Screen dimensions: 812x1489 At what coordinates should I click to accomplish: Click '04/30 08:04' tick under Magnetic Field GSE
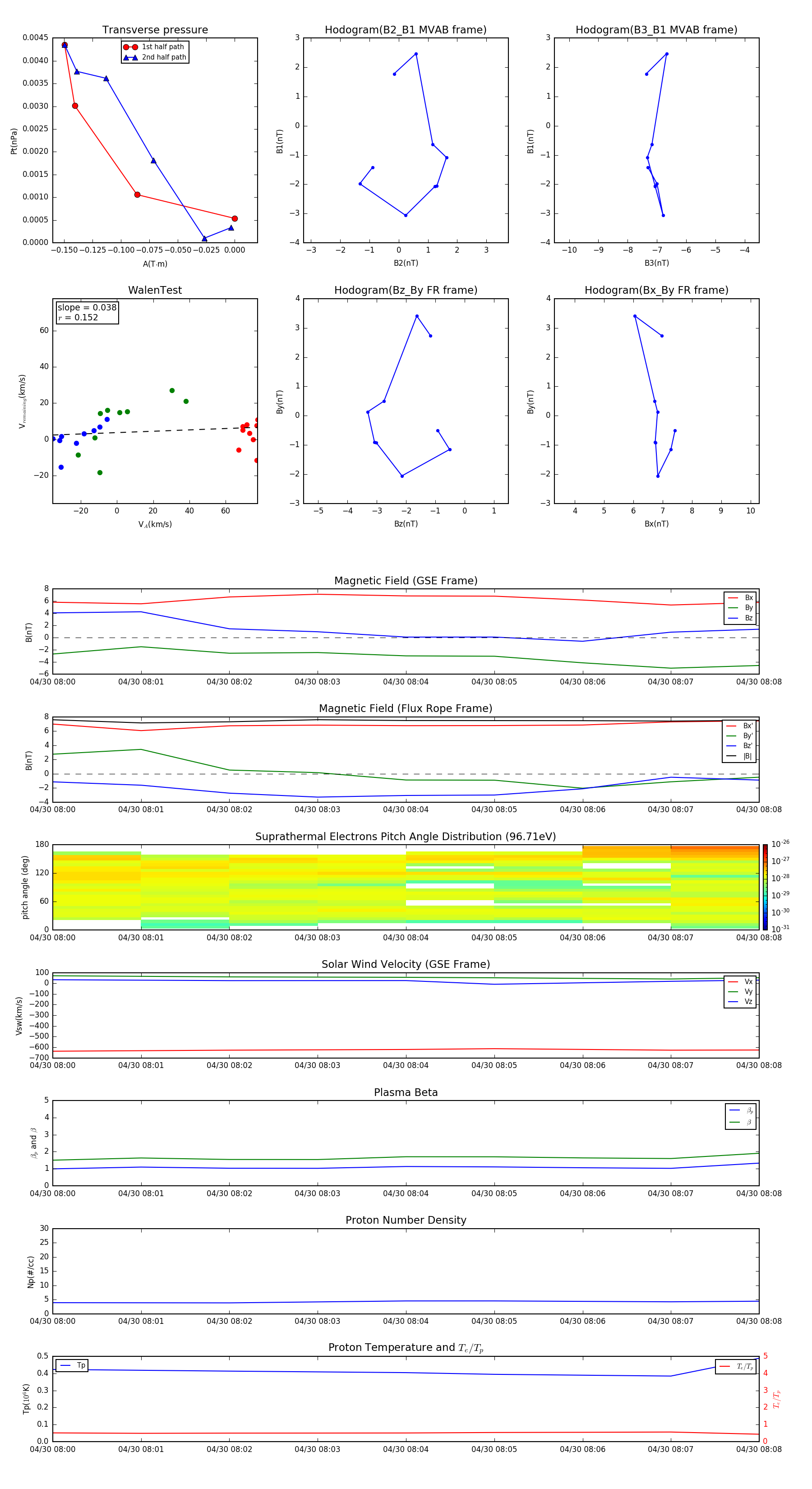click(x=406, y=682)
